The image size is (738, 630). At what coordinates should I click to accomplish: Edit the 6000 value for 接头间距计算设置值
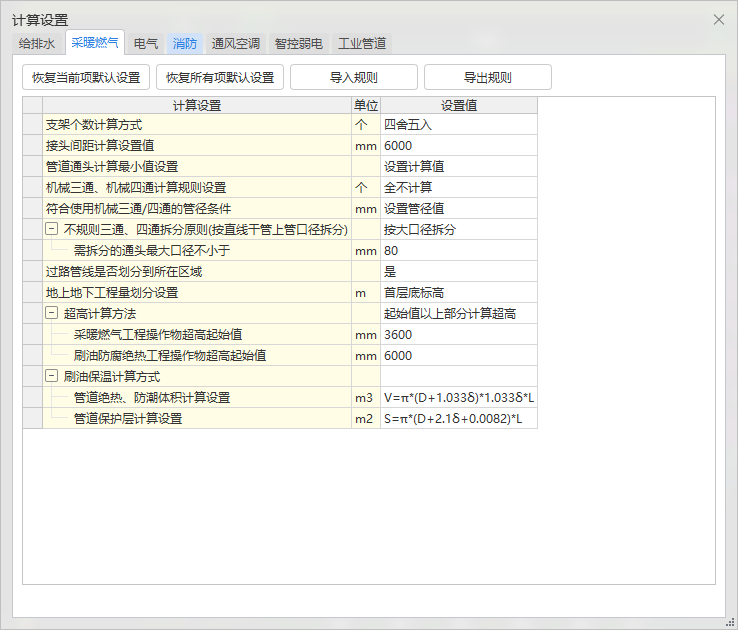pos(458,146)
